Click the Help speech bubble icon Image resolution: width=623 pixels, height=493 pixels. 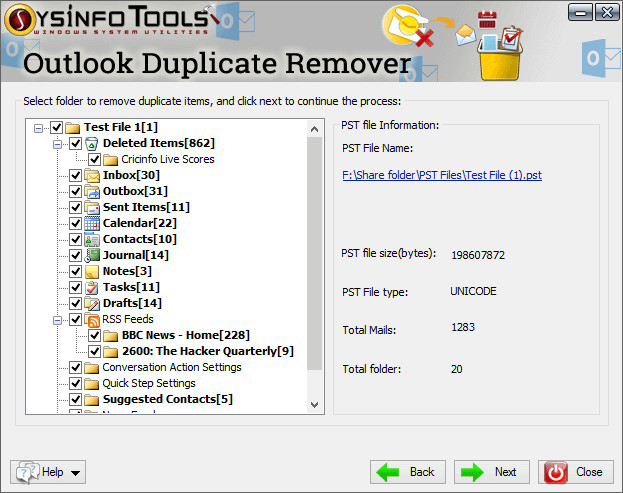tap(27, 472)
